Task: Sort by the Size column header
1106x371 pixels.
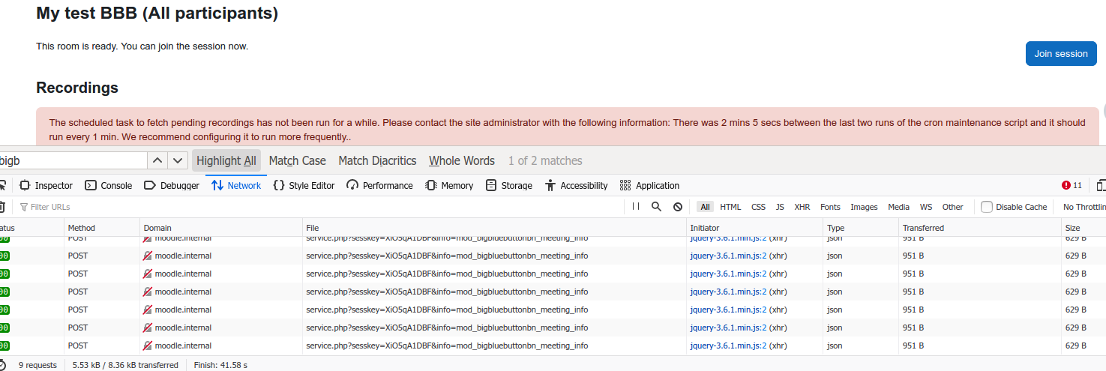Action: point(1083,228)
